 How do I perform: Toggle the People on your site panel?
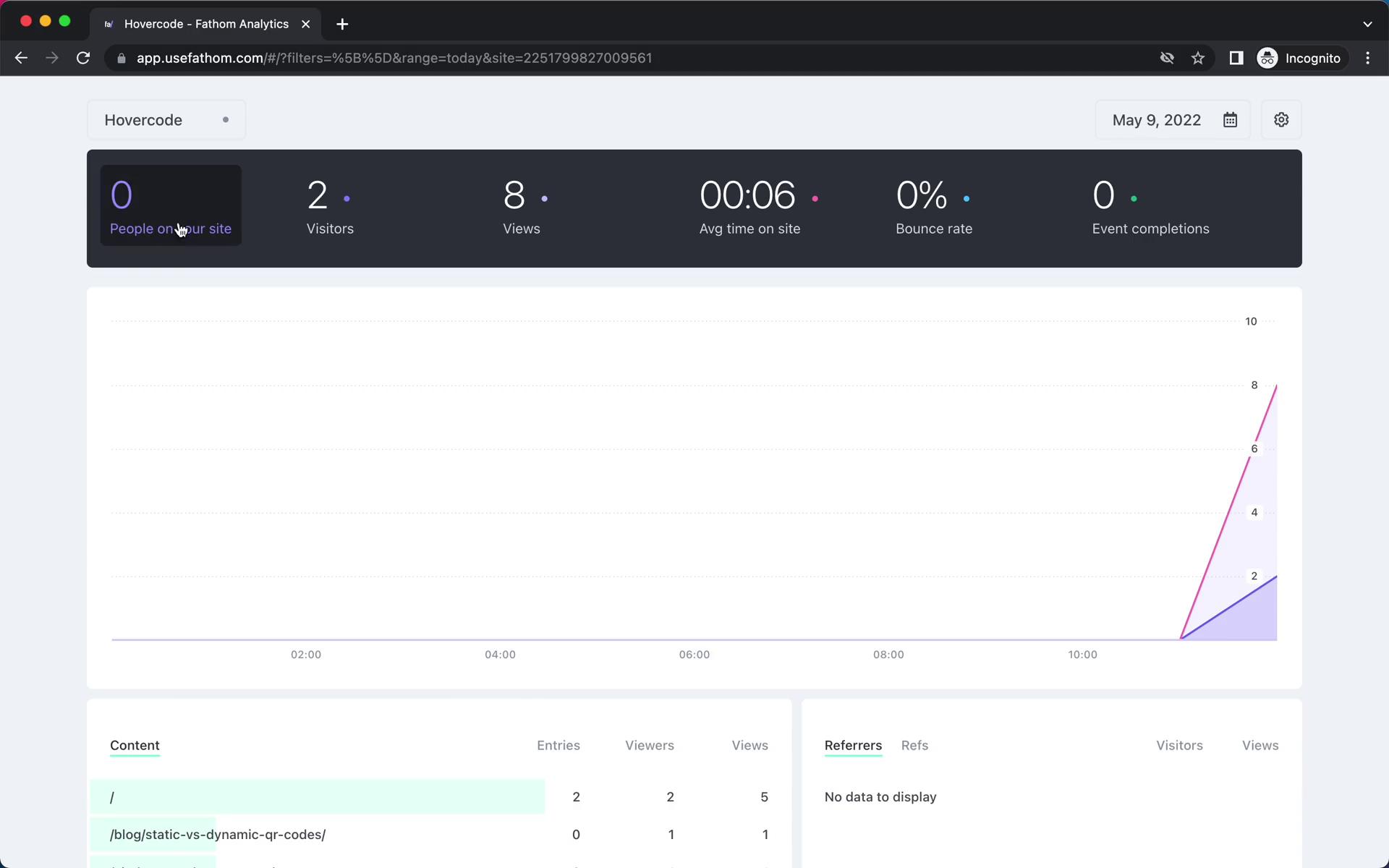tap(170, 208)
